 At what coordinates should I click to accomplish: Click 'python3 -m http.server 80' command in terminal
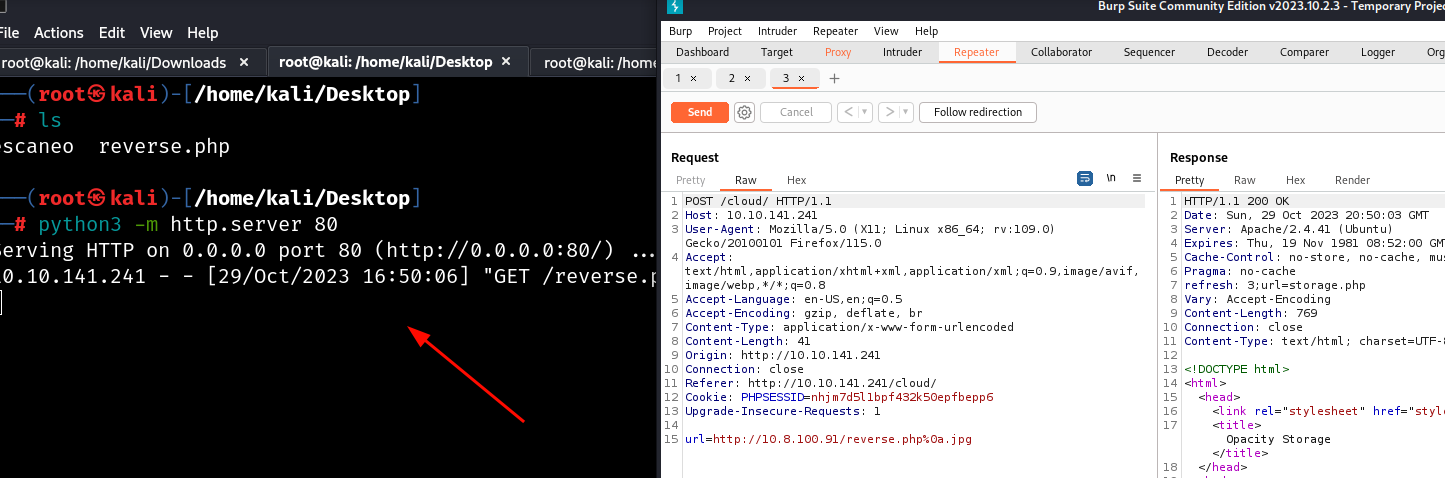click(x=188, y=224)
